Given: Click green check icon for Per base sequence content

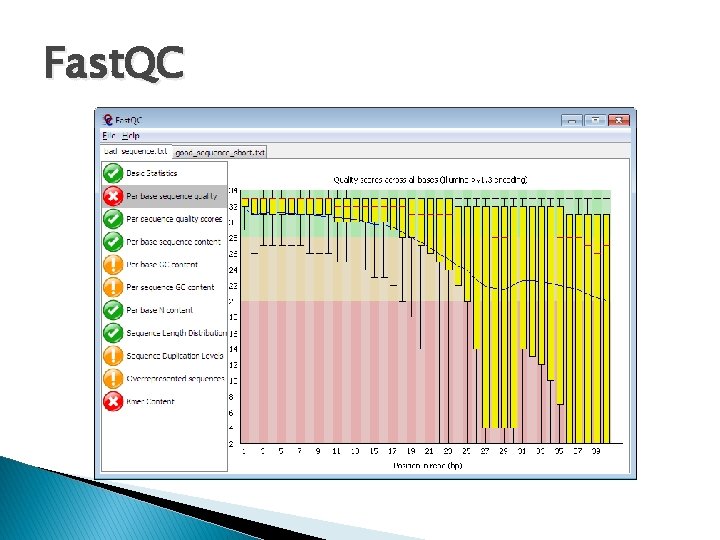Looking at the screenshot, I should 112,242.
